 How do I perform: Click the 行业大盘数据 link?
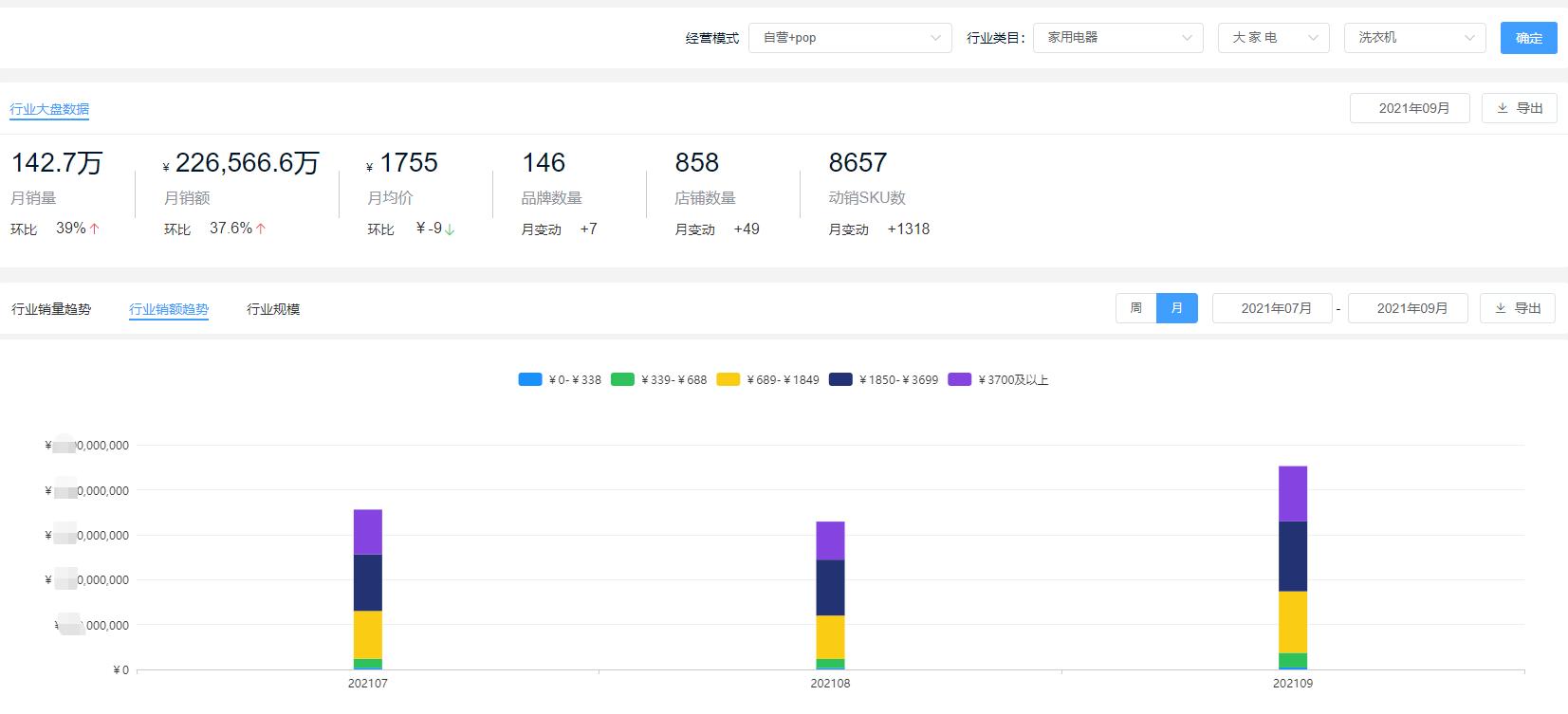(49, 109)
